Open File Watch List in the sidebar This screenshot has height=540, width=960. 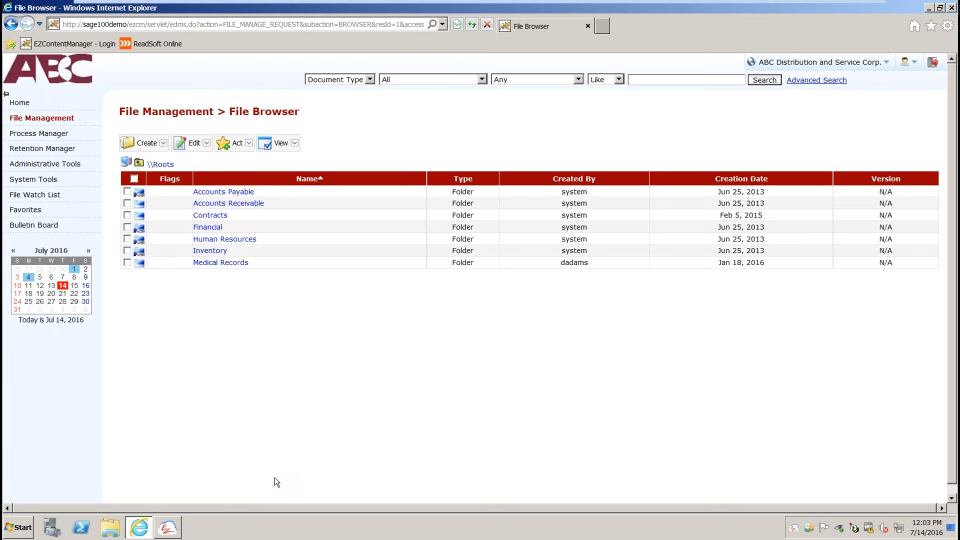click(34, 195)
